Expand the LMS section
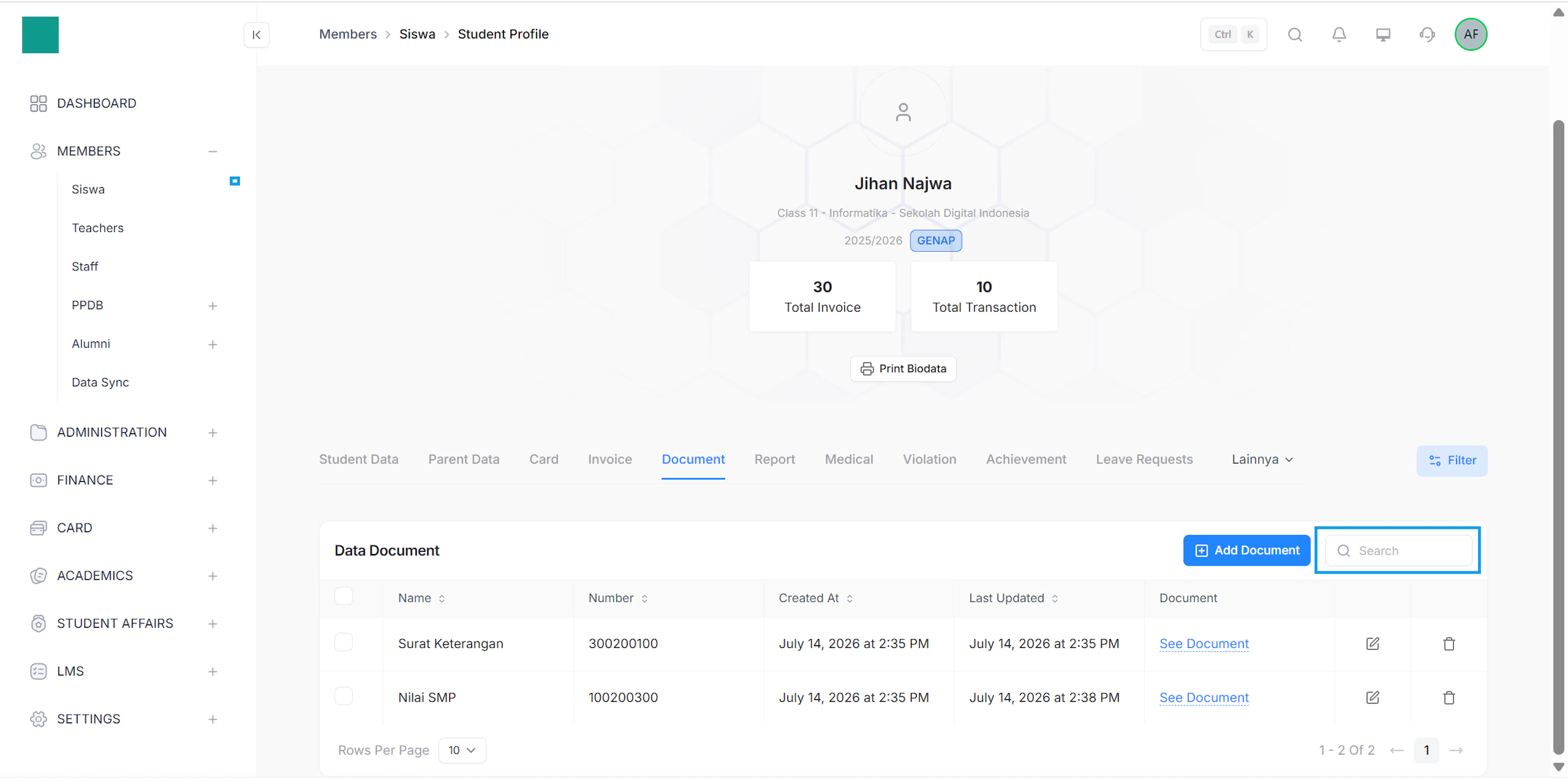 click(x=212, y=671)
